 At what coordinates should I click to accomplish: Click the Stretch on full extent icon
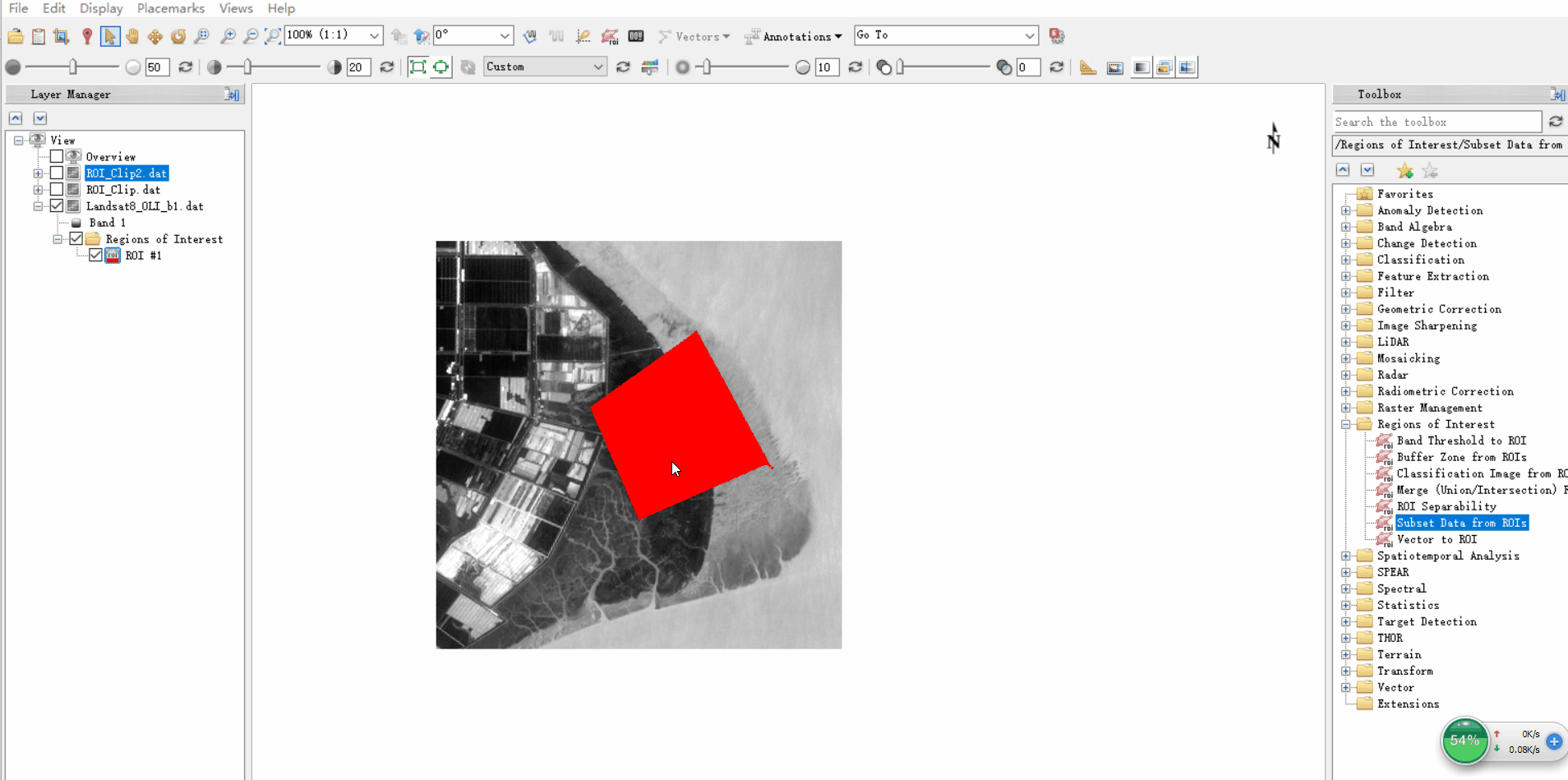click(417, 67)
